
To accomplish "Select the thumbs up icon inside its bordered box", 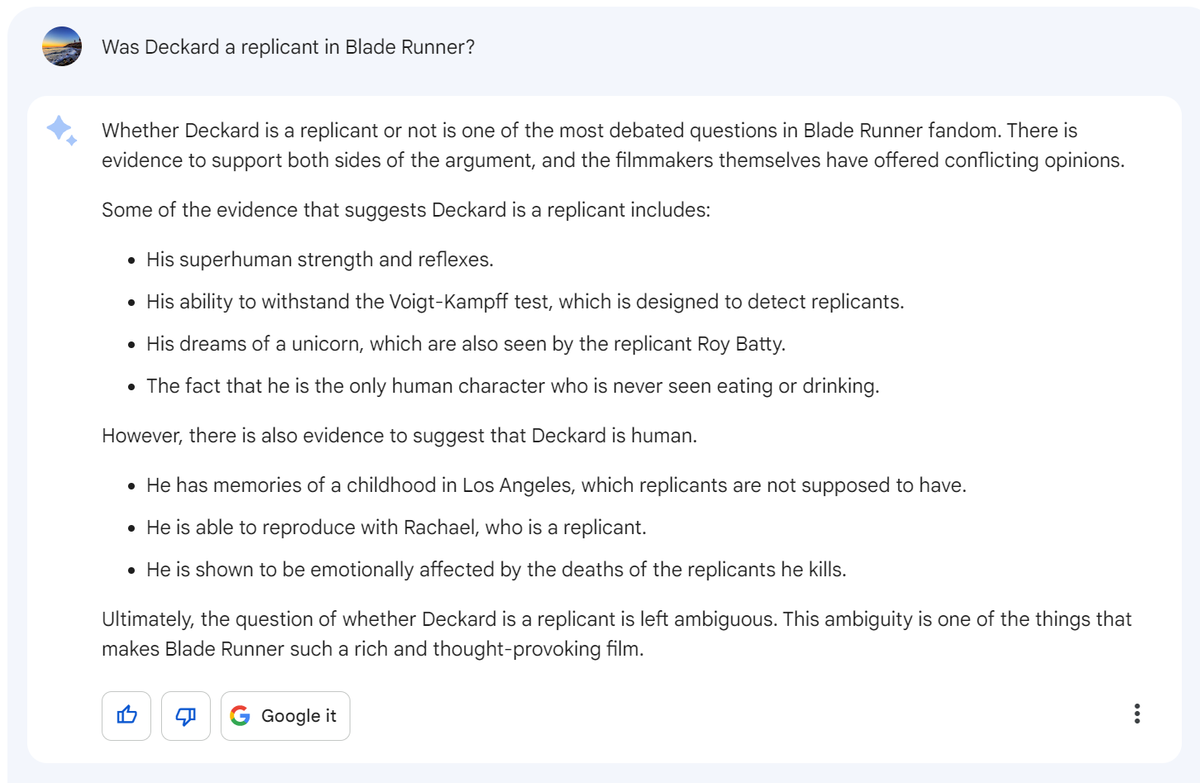I will (x=126, y=715).
